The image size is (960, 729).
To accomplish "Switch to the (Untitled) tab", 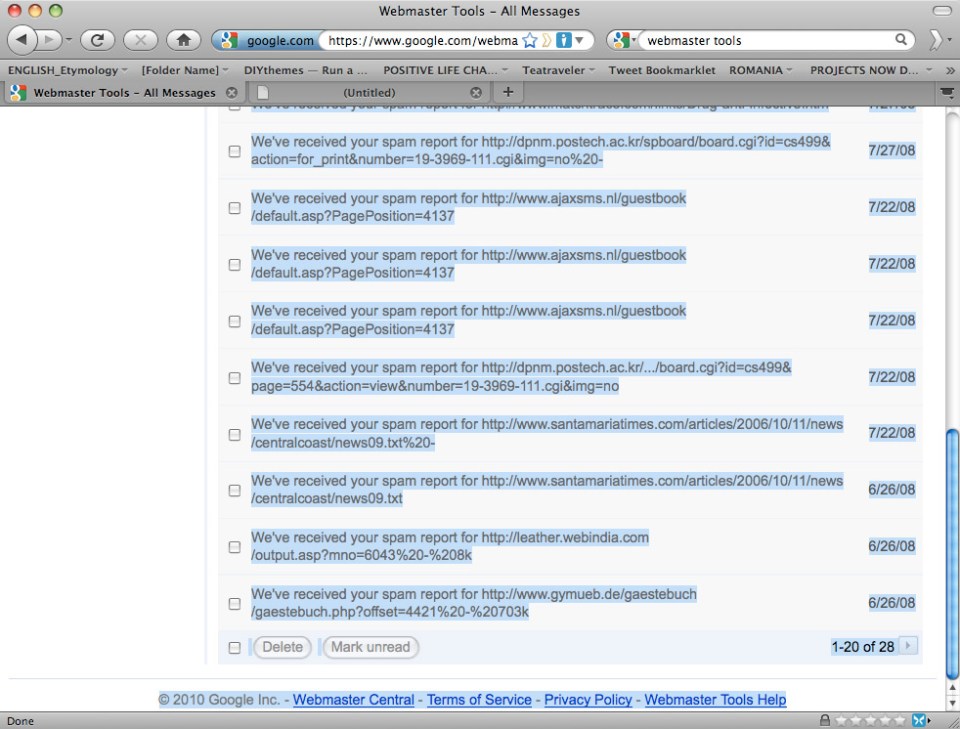I will [x=368, y=92].
